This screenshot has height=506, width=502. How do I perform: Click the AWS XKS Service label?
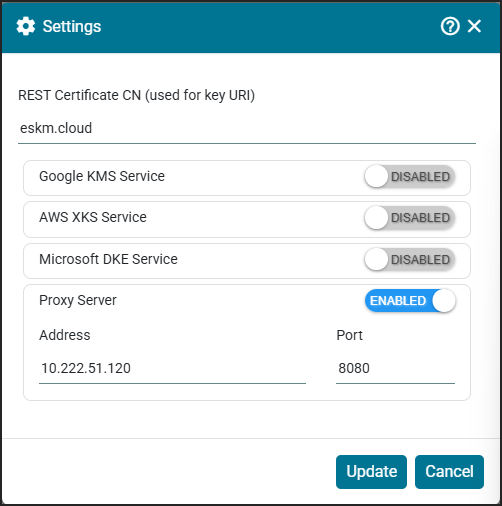[93, 217]
